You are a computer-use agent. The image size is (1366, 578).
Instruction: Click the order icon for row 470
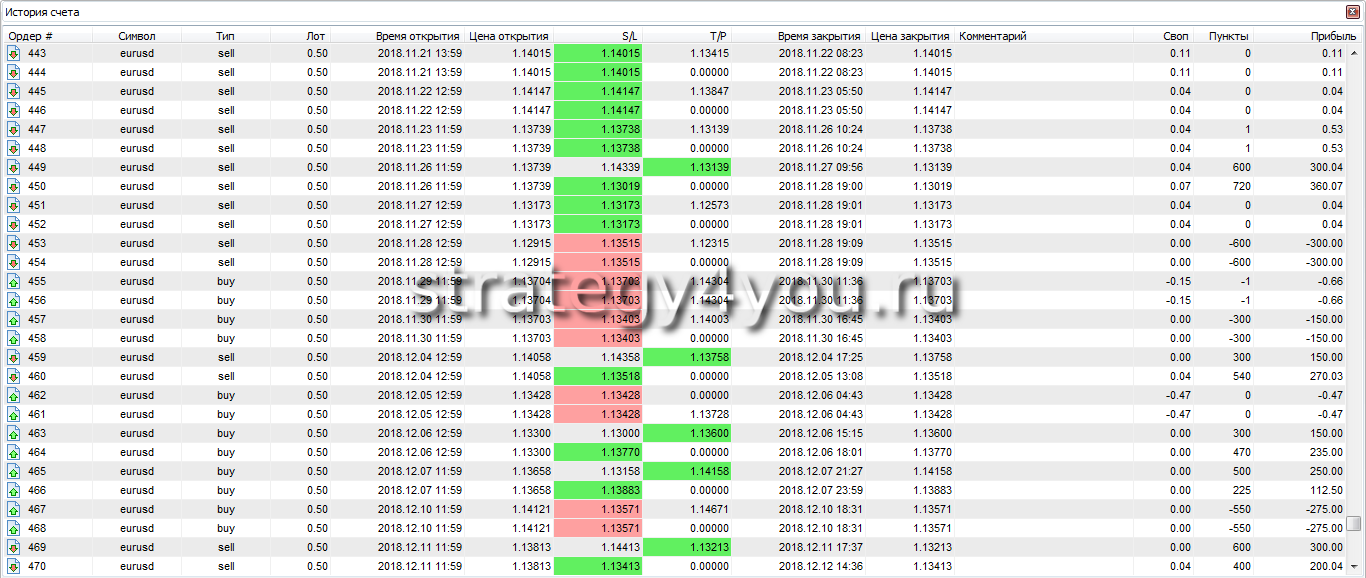[x=14, y=566]
